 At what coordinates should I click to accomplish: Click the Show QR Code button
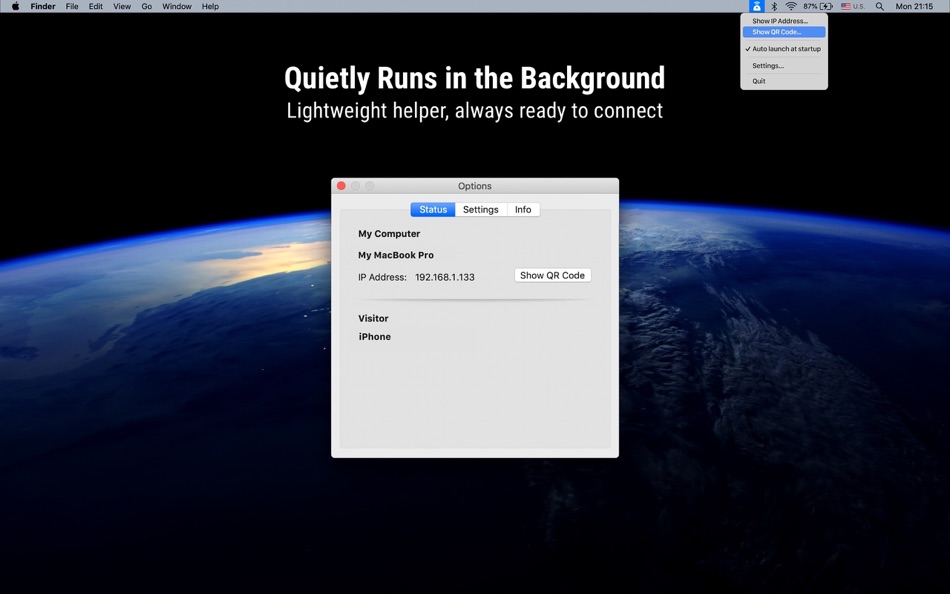[x=553, y=275]
